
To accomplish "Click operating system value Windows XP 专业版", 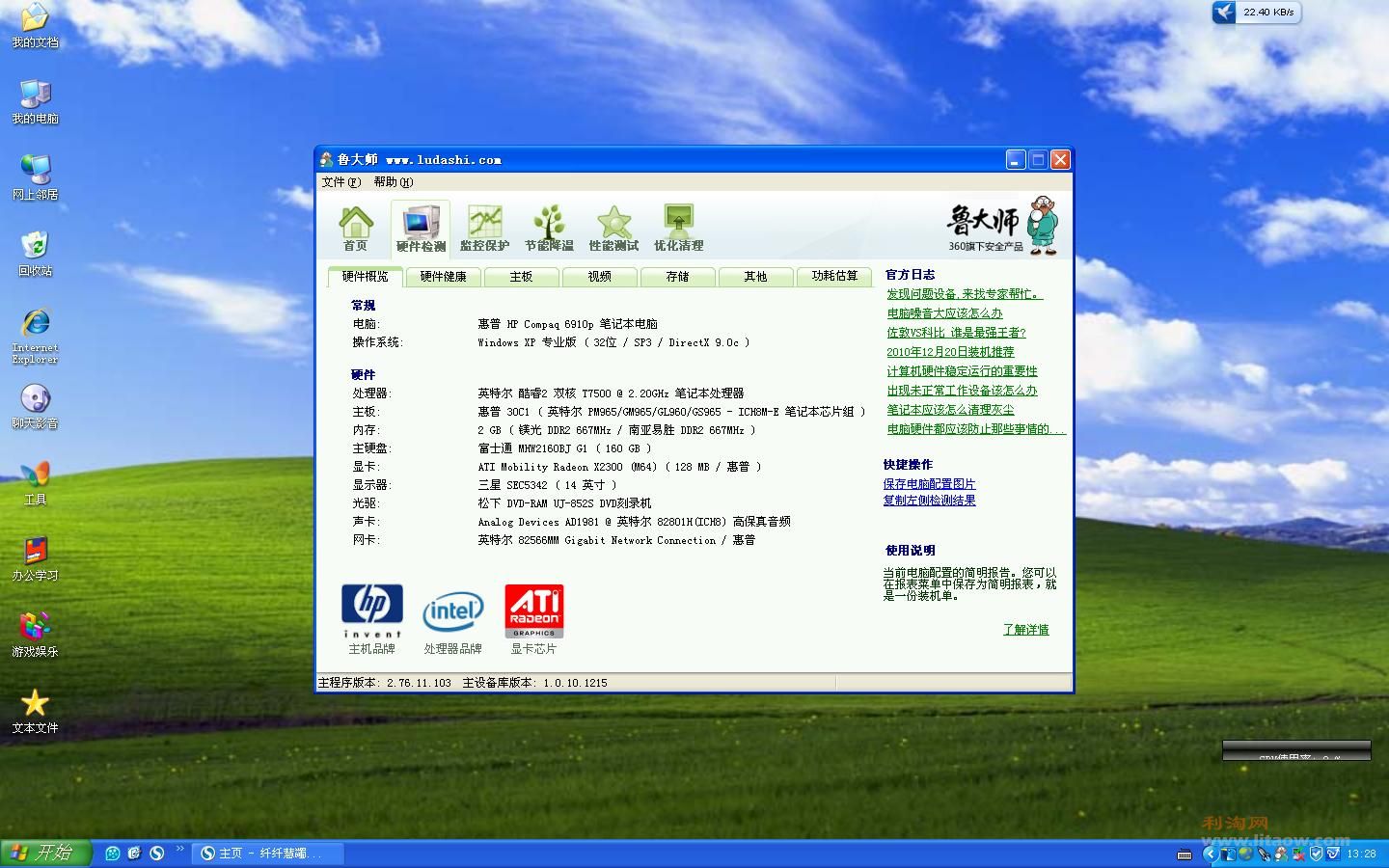I will tap(613, 342).
